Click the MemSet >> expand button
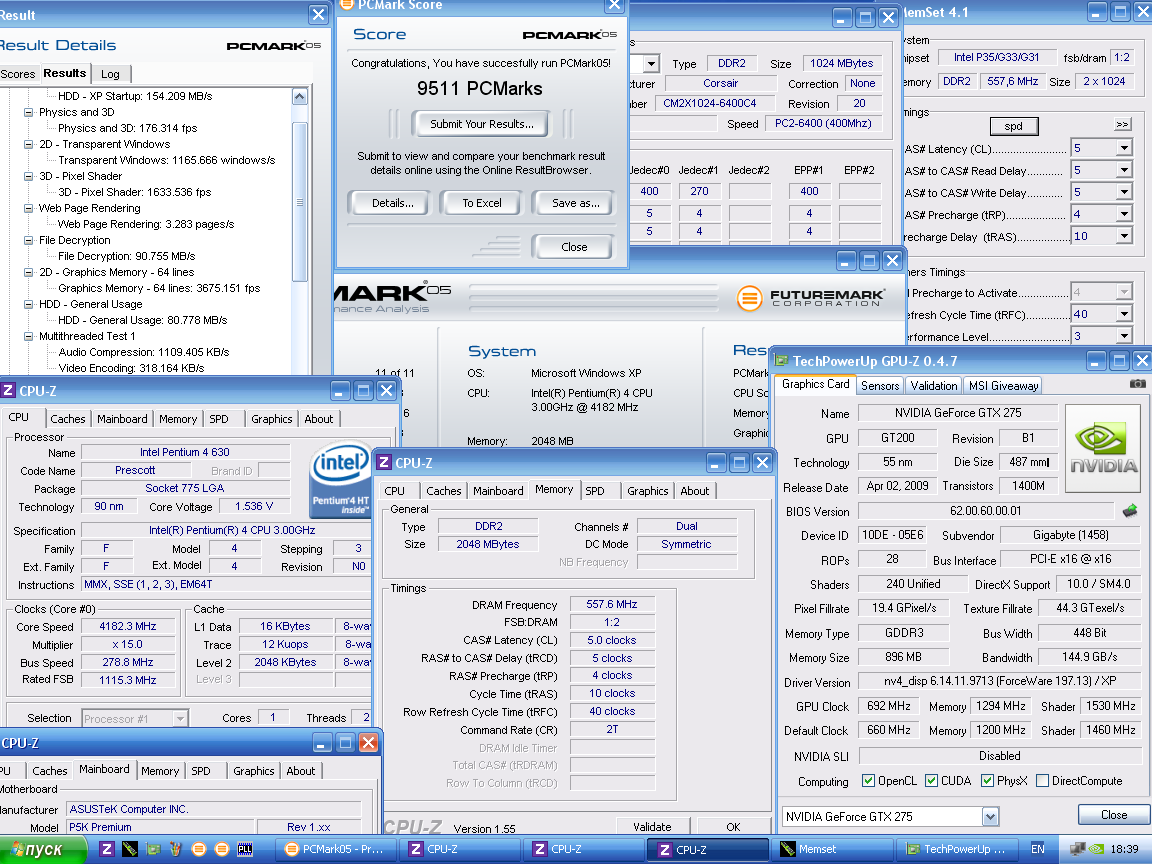 point(1122,124)
